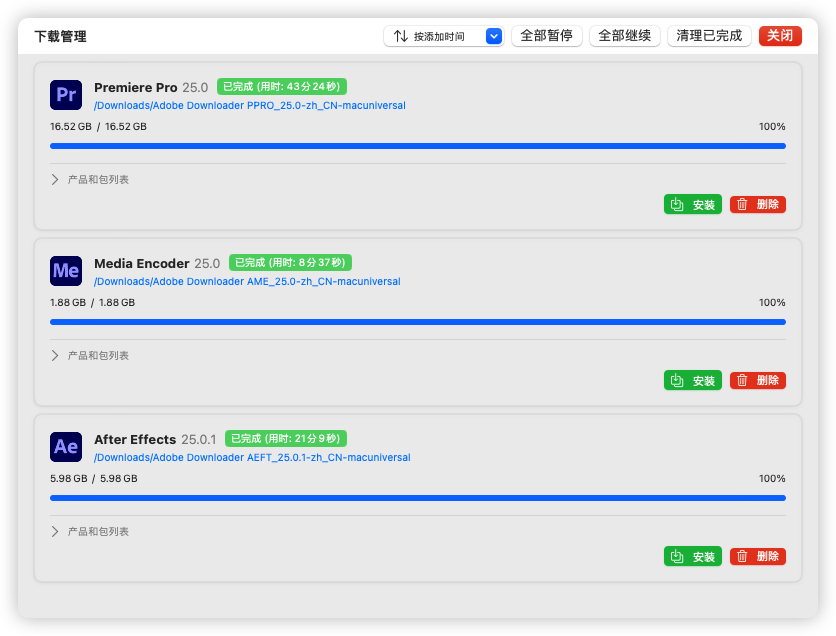Expand 产品和包列表 under Premiere Pro
The height and width of the screenshot is (636, 836).
(90, 180)
